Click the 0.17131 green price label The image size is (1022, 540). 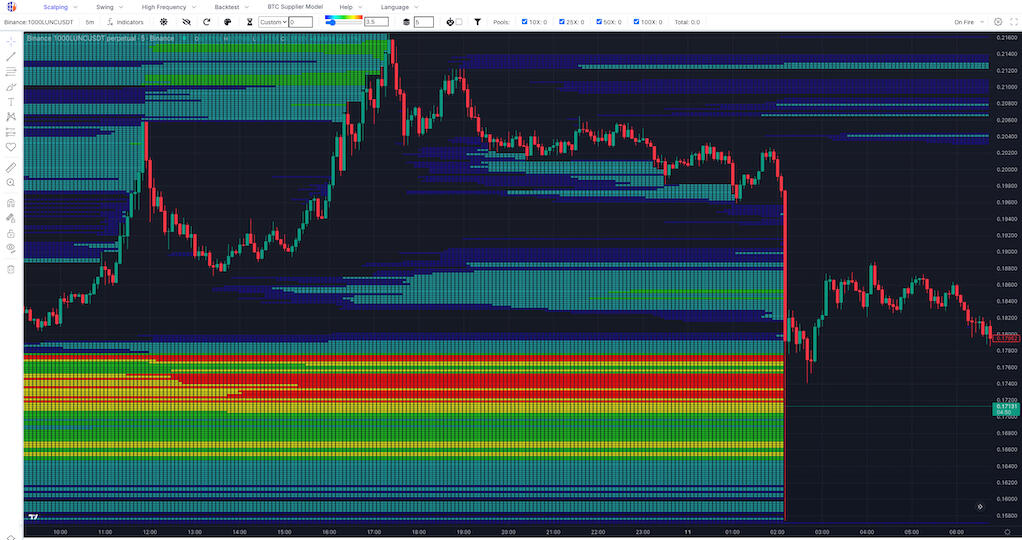pyautogui.click(x=1006, y=409)
